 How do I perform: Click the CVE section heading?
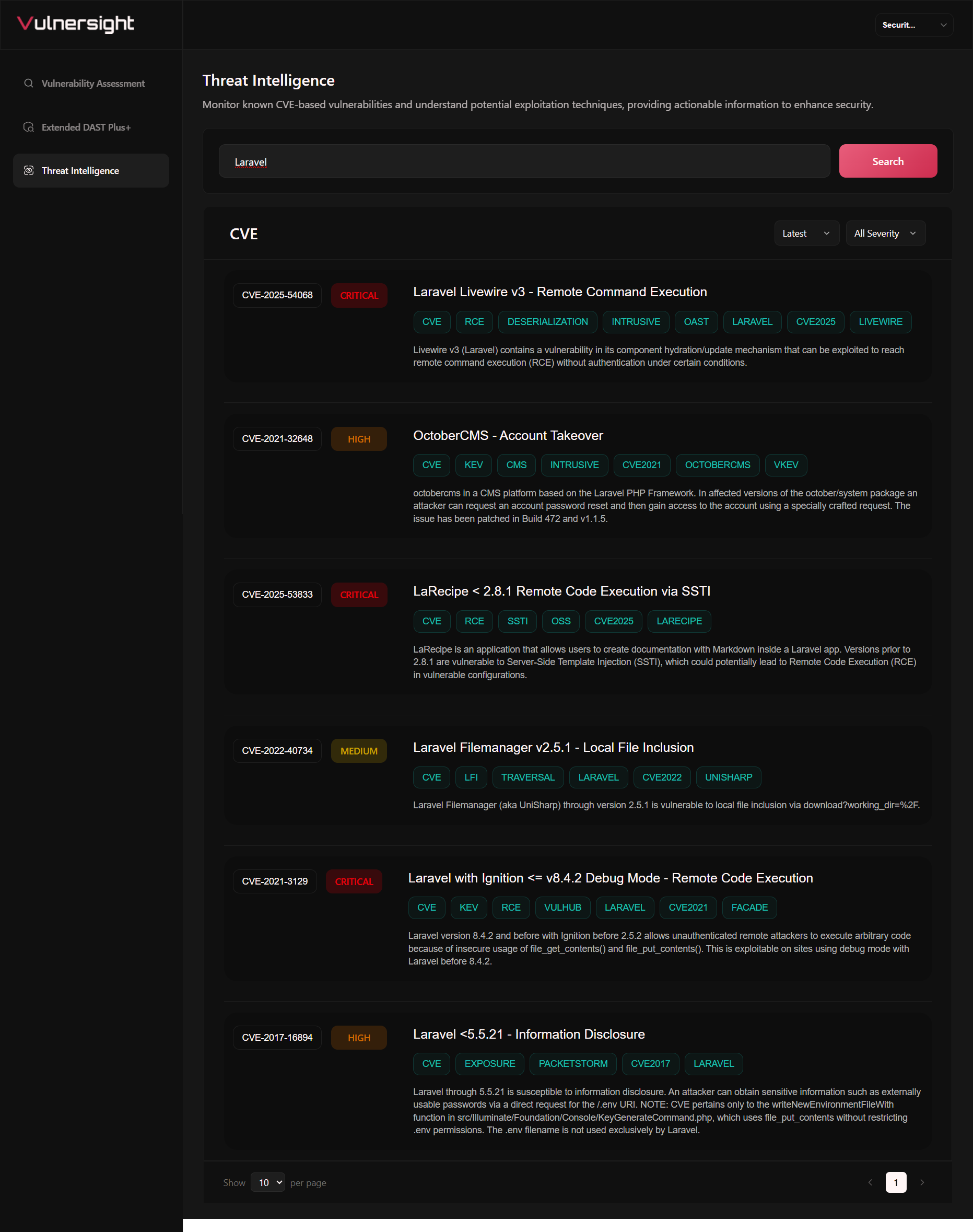pyautogui.click(x=244, y=234)
